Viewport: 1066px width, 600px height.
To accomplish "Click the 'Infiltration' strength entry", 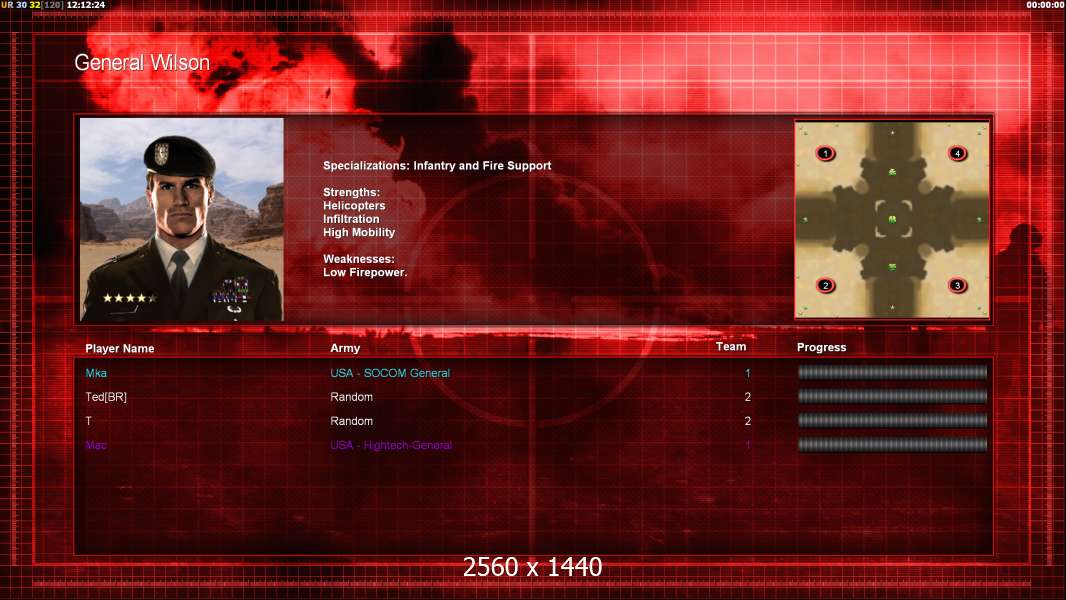I will point(351,219).
